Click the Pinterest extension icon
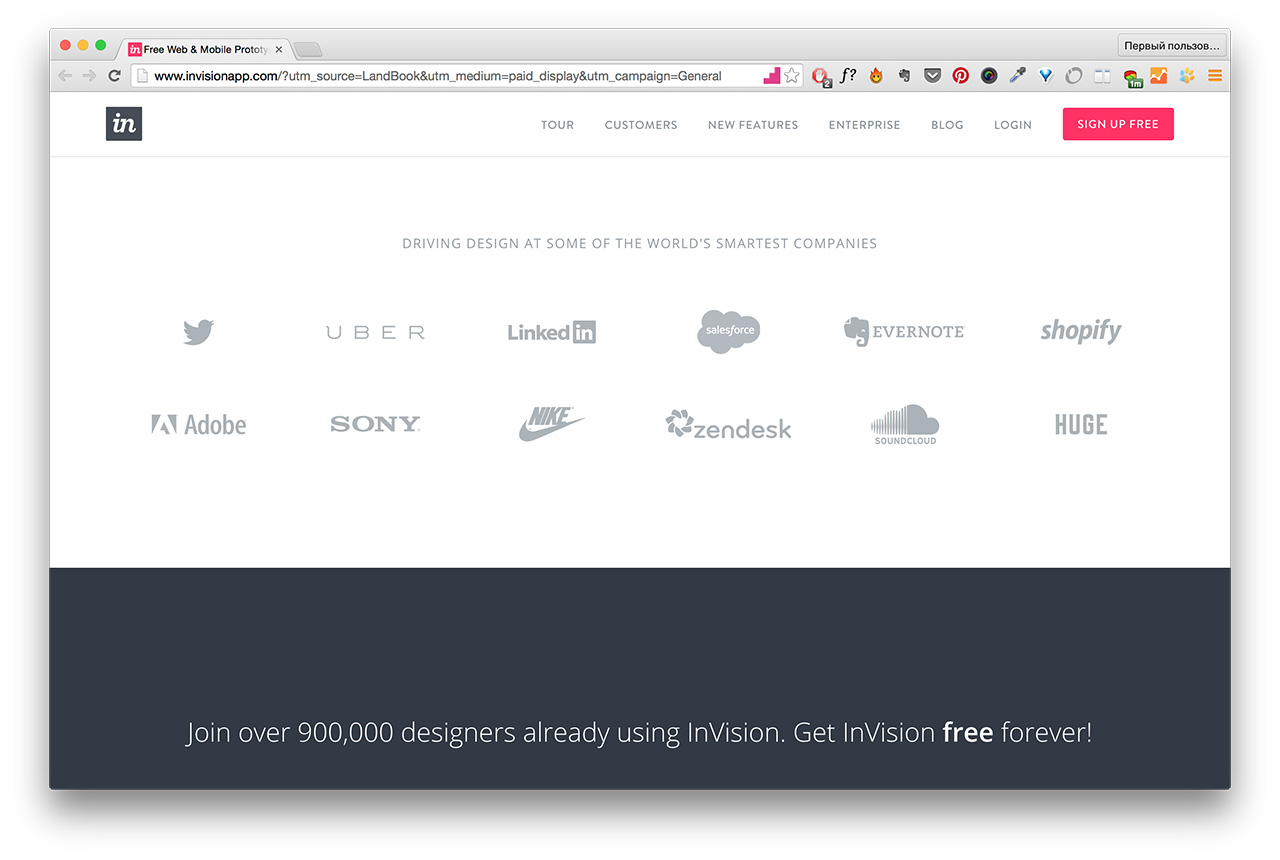Image resolution: width=1280 pixels, height=860 pixels. (x=960, y=75)
